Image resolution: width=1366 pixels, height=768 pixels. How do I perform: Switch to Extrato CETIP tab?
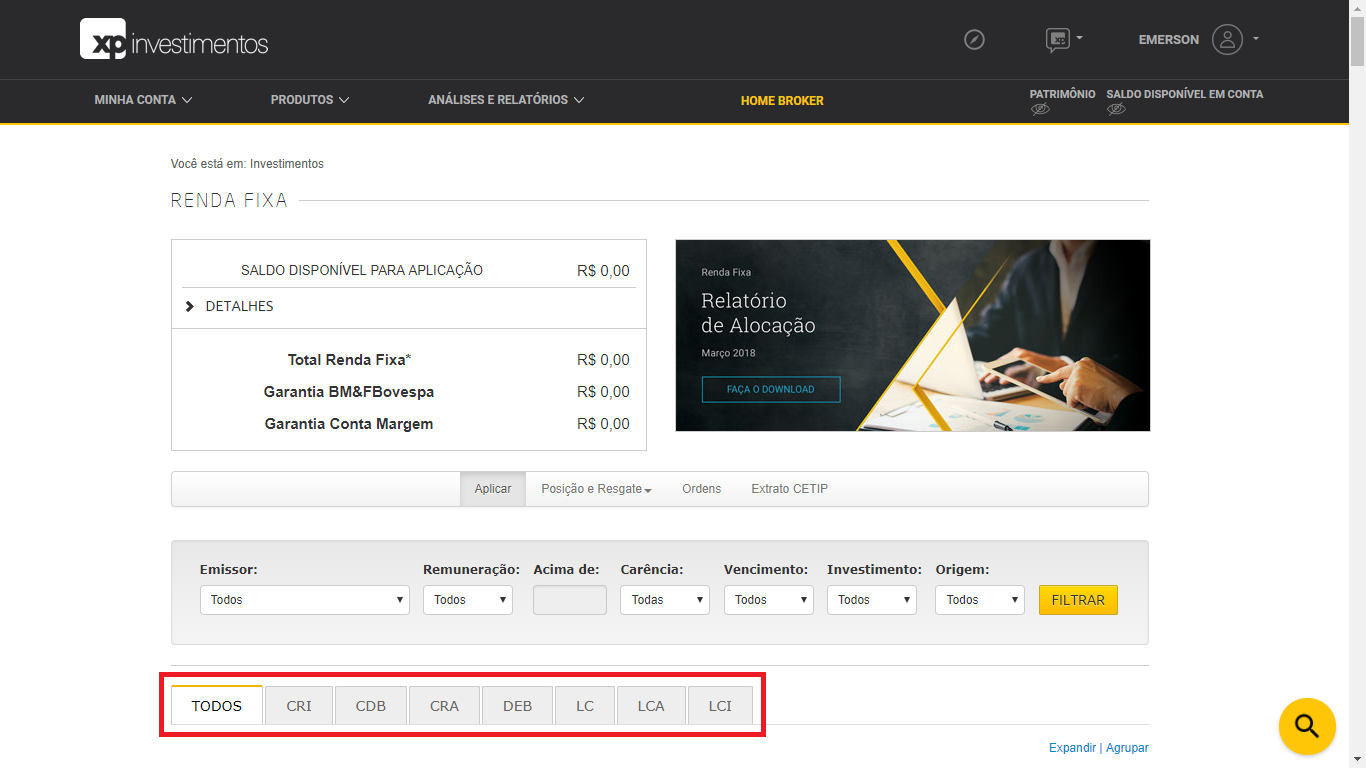790,489
